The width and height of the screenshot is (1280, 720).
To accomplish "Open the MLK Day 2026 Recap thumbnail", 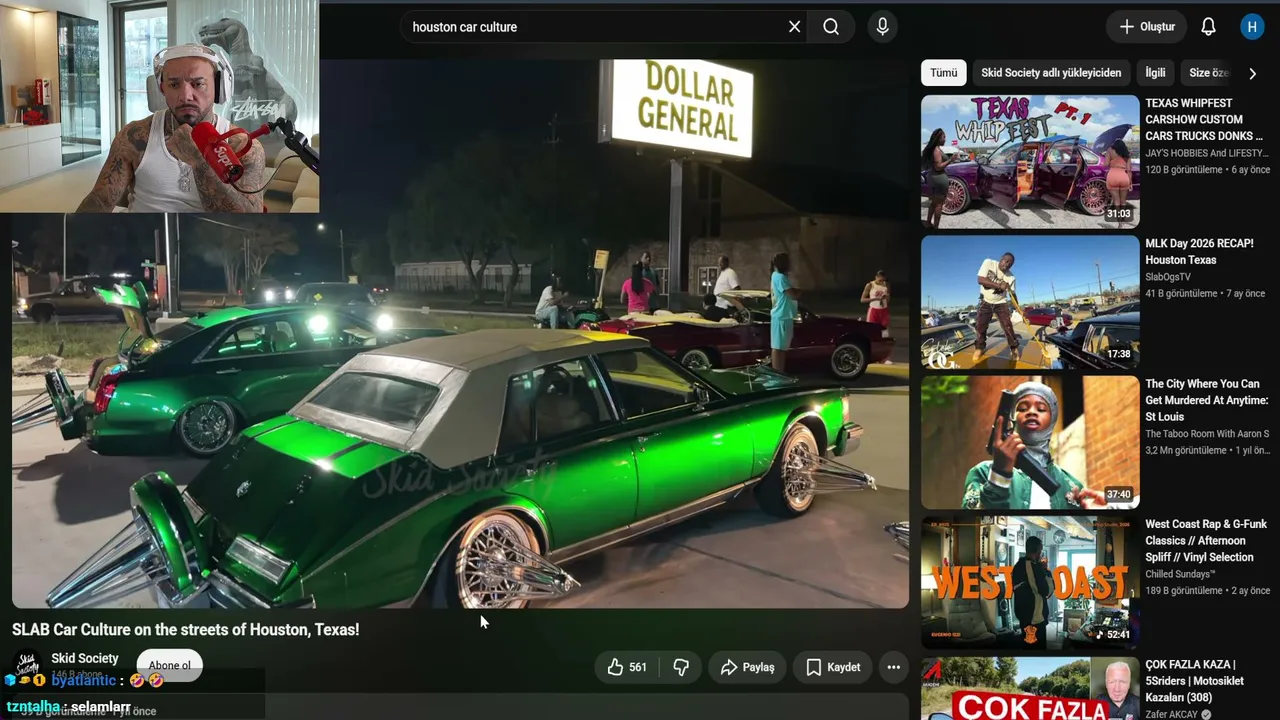I will click(x=1030, y=302).
